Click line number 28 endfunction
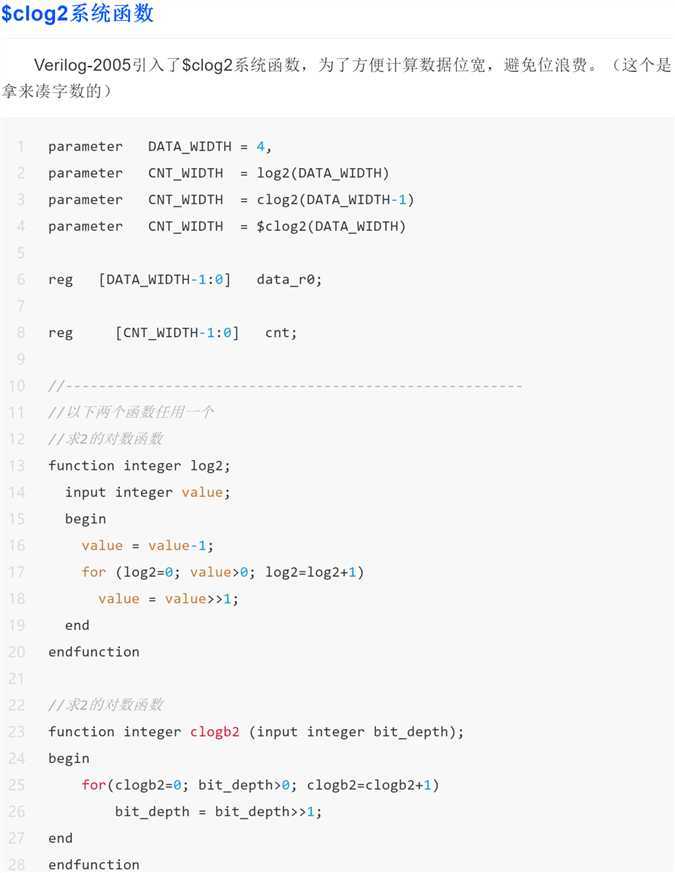The height and width of the screenshot is (873, 675). 17,865
